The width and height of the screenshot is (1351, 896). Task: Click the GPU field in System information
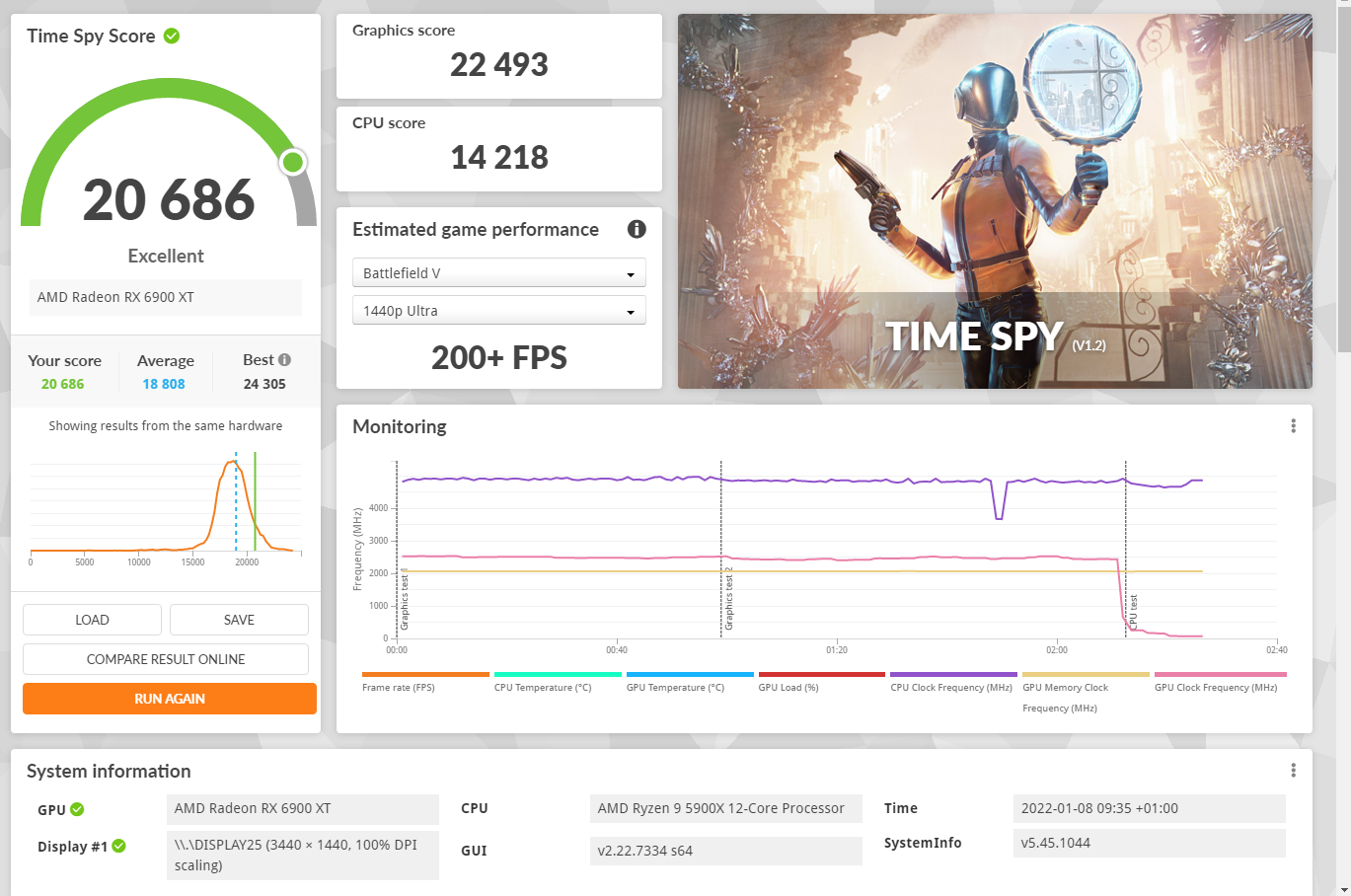pyautogui.click(x=303, y=809)
